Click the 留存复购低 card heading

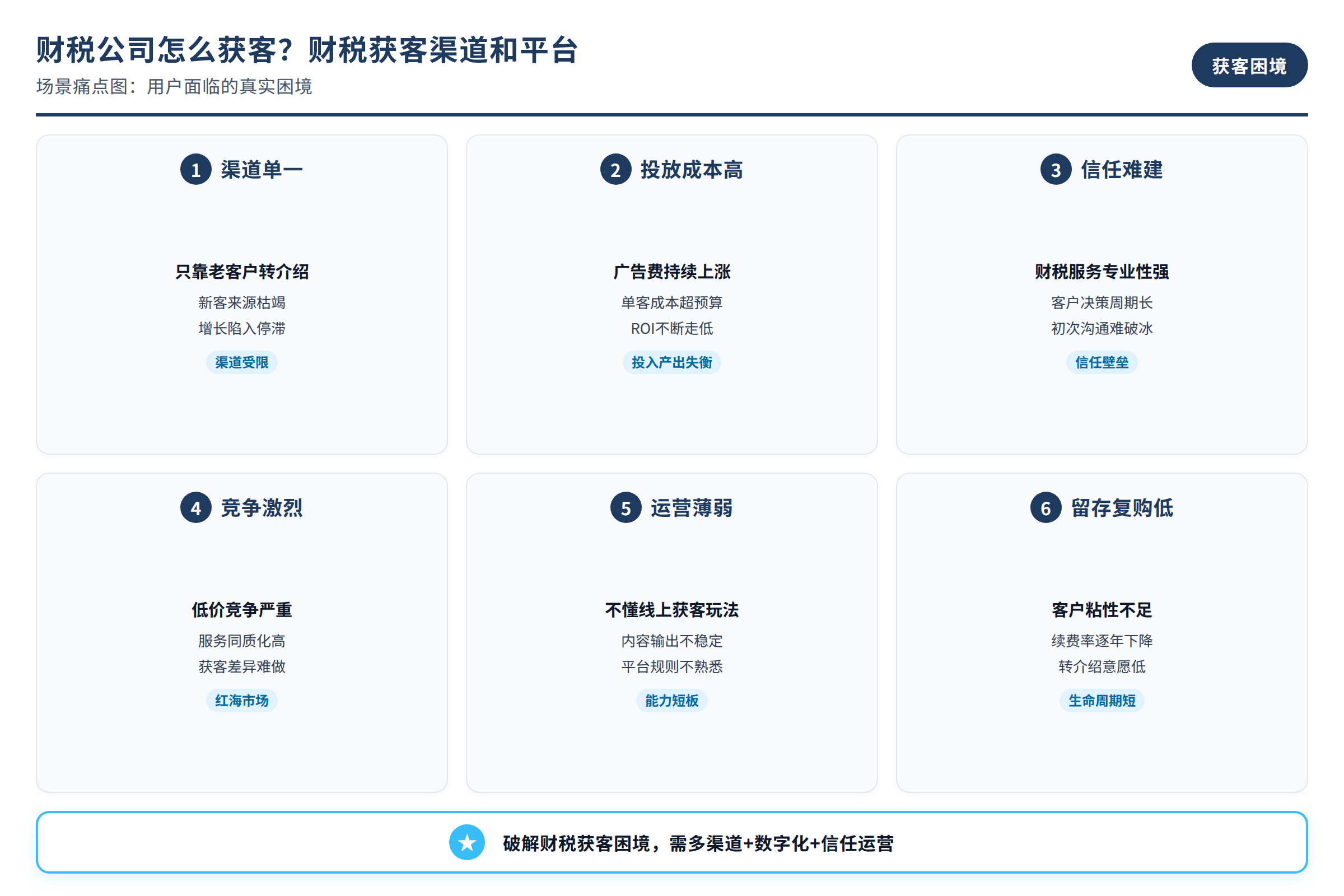point(1122,508)
